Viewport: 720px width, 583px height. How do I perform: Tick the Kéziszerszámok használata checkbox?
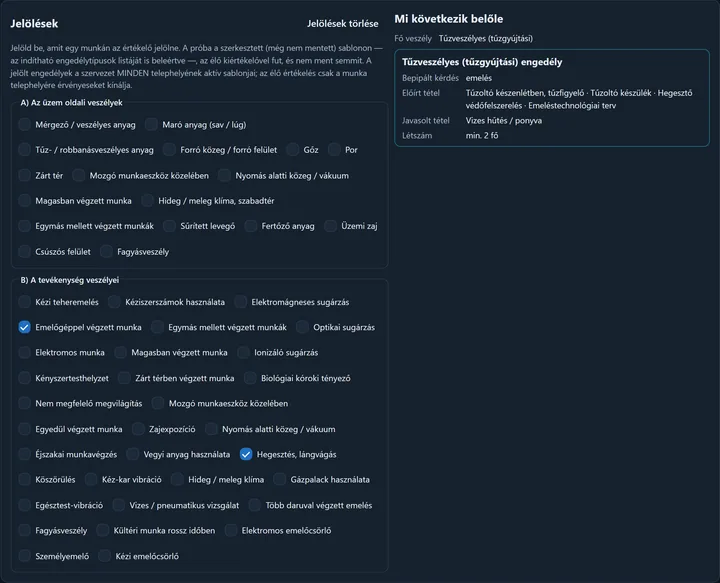coord(114,302)
